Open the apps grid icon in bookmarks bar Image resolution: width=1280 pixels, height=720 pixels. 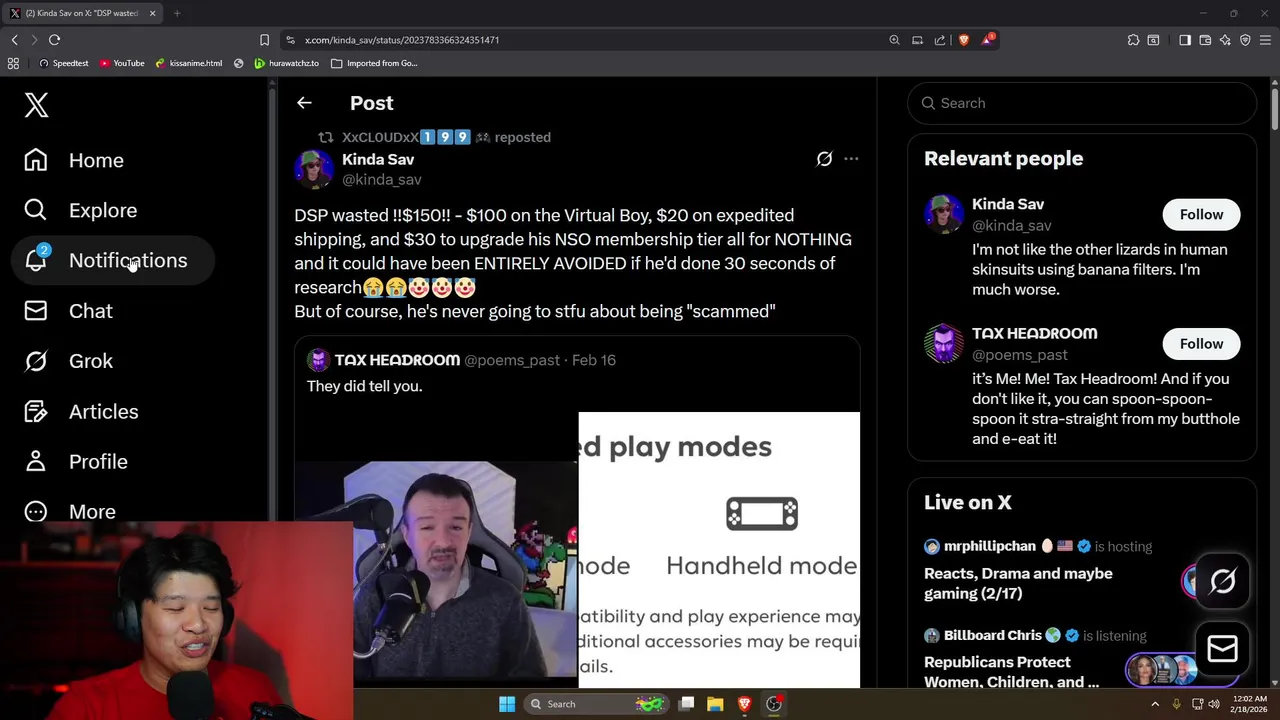coord(13,63)
